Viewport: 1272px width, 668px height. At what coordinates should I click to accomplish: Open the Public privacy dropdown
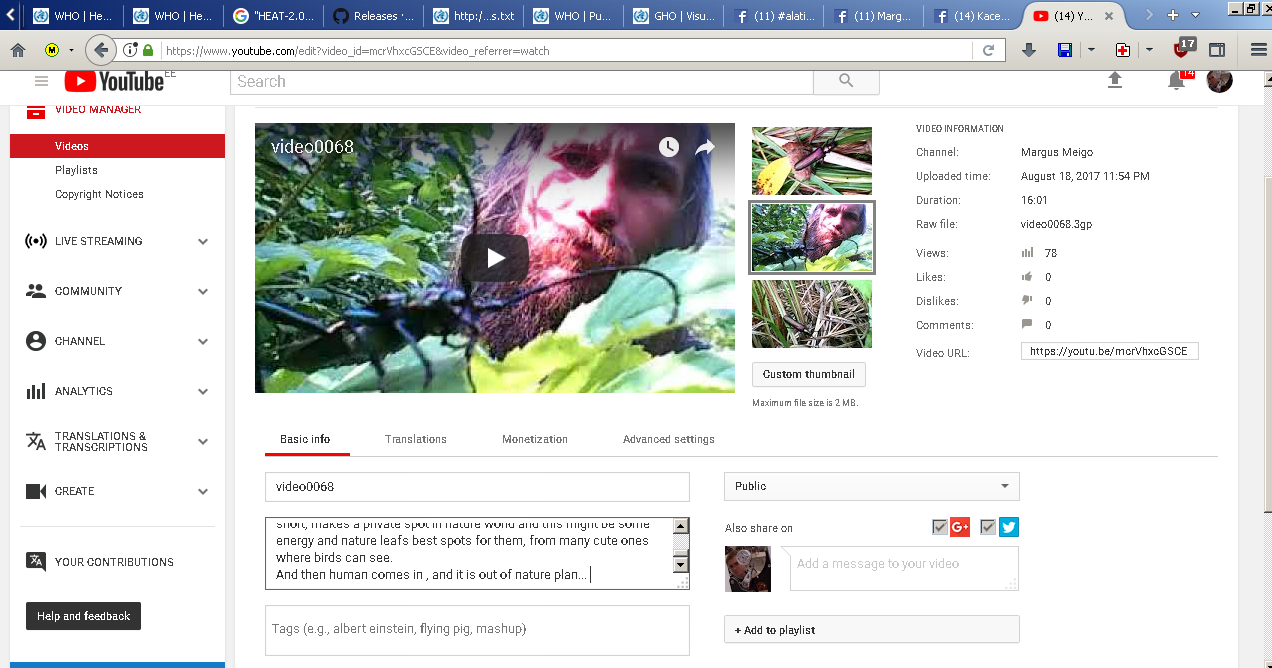point(871,486)
